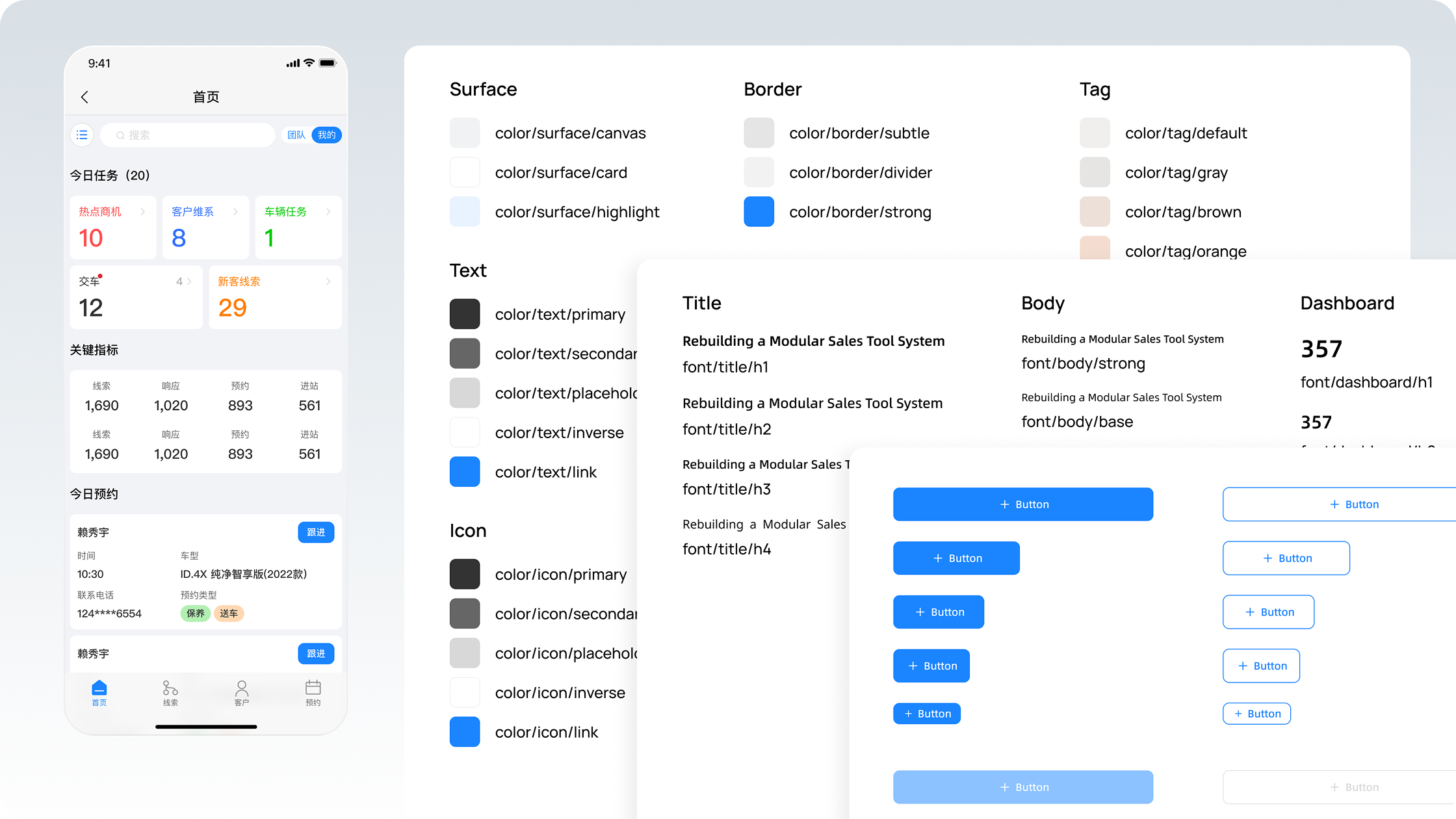Select the 我的 segmented toggle

tap(326, 135)
